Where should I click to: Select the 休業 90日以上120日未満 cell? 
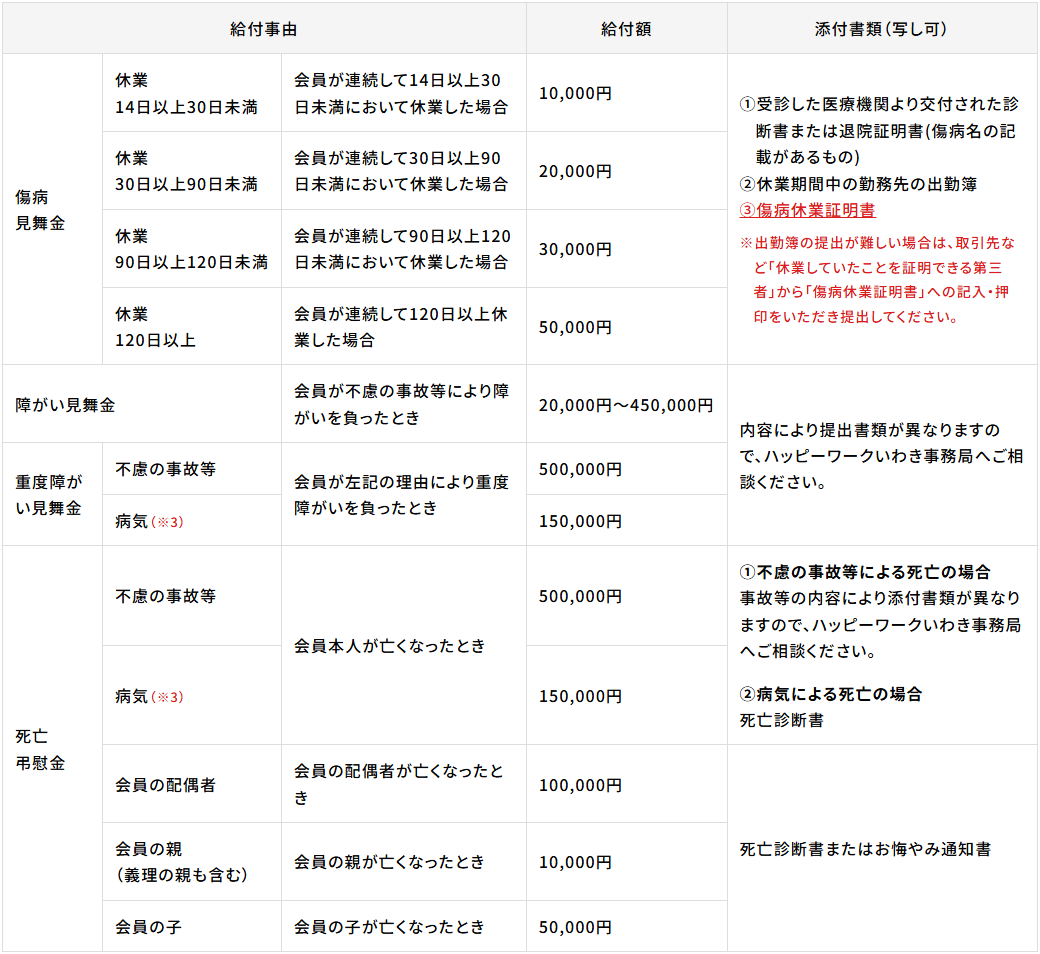click(x=190, y=250)
